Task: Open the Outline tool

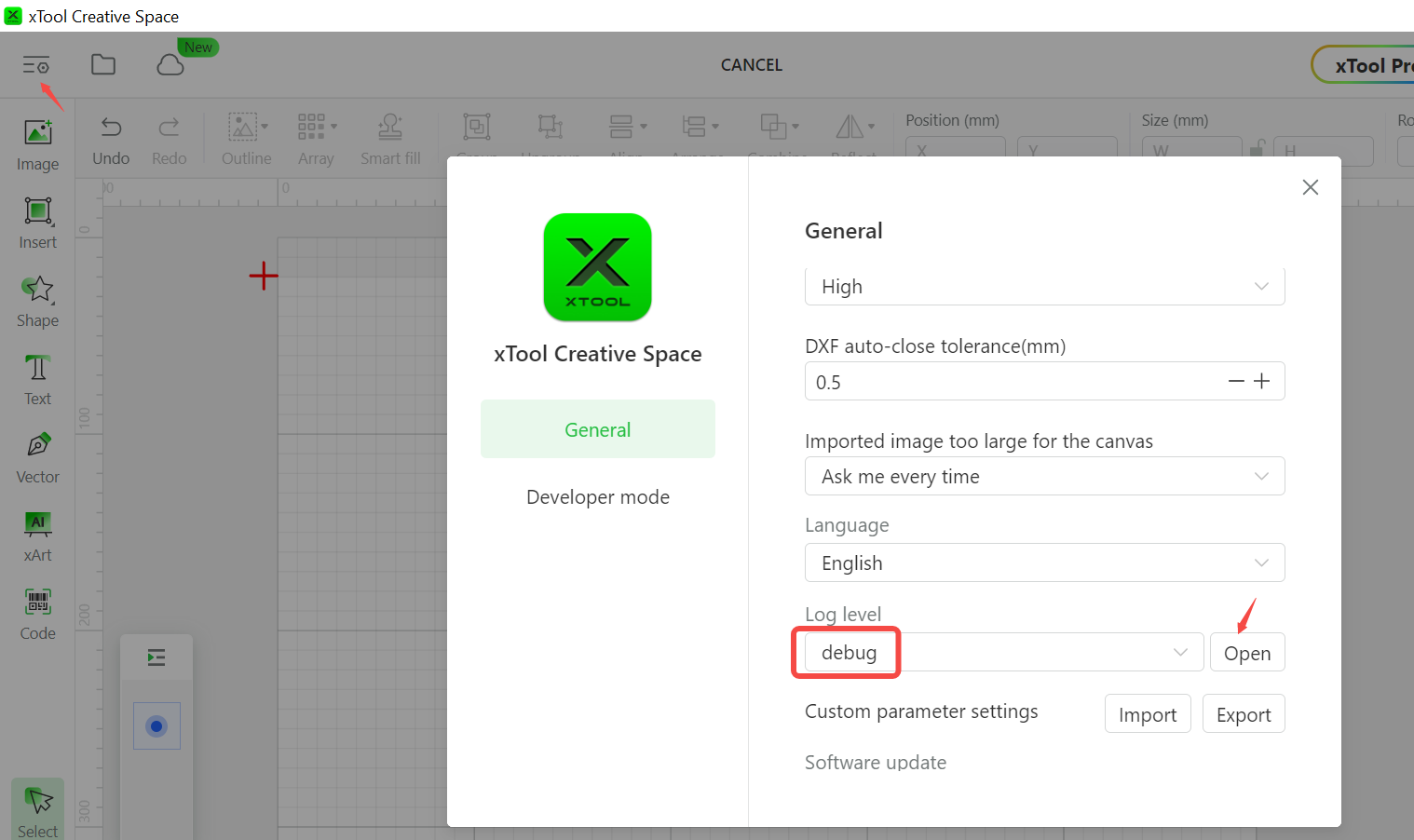Action: click(247, 141)
